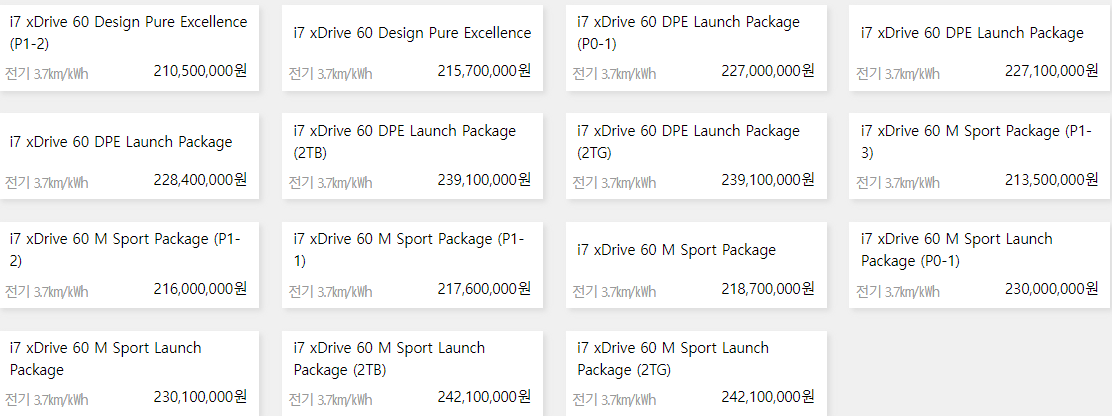1112x416 pixels.
Task: Click the 239,100,000원 price on DPE Launch (2TG)
Action: coord(768,180)
